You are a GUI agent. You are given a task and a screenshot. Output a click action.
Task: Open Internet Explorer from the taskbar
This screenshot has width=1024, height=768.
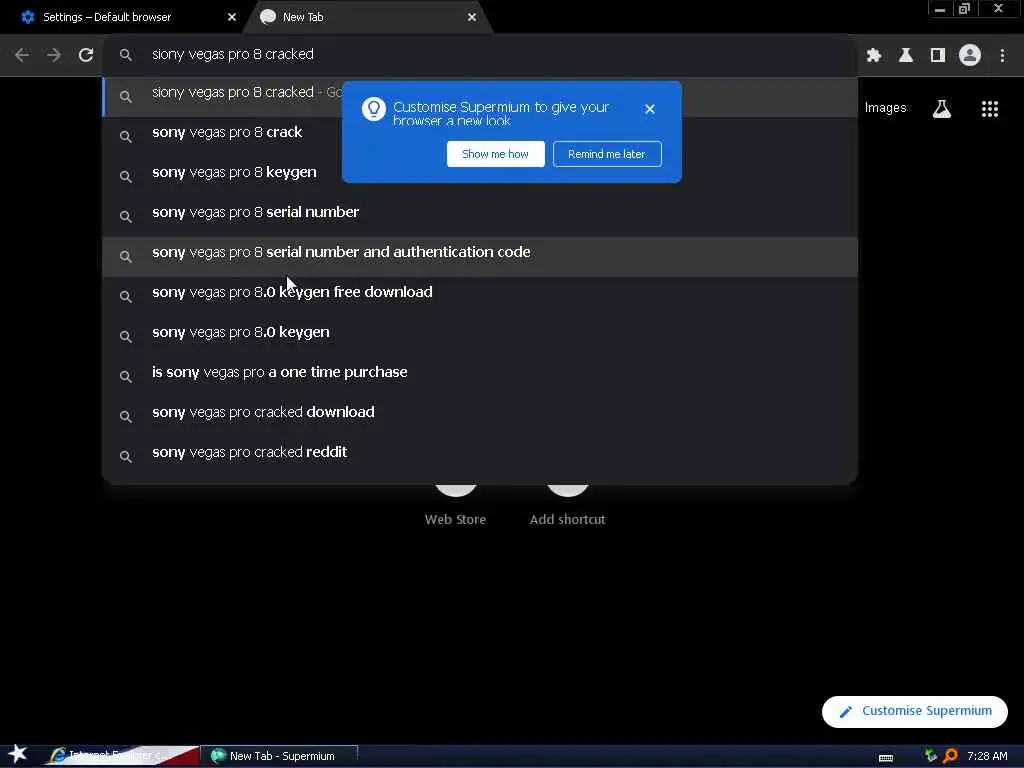123,756
